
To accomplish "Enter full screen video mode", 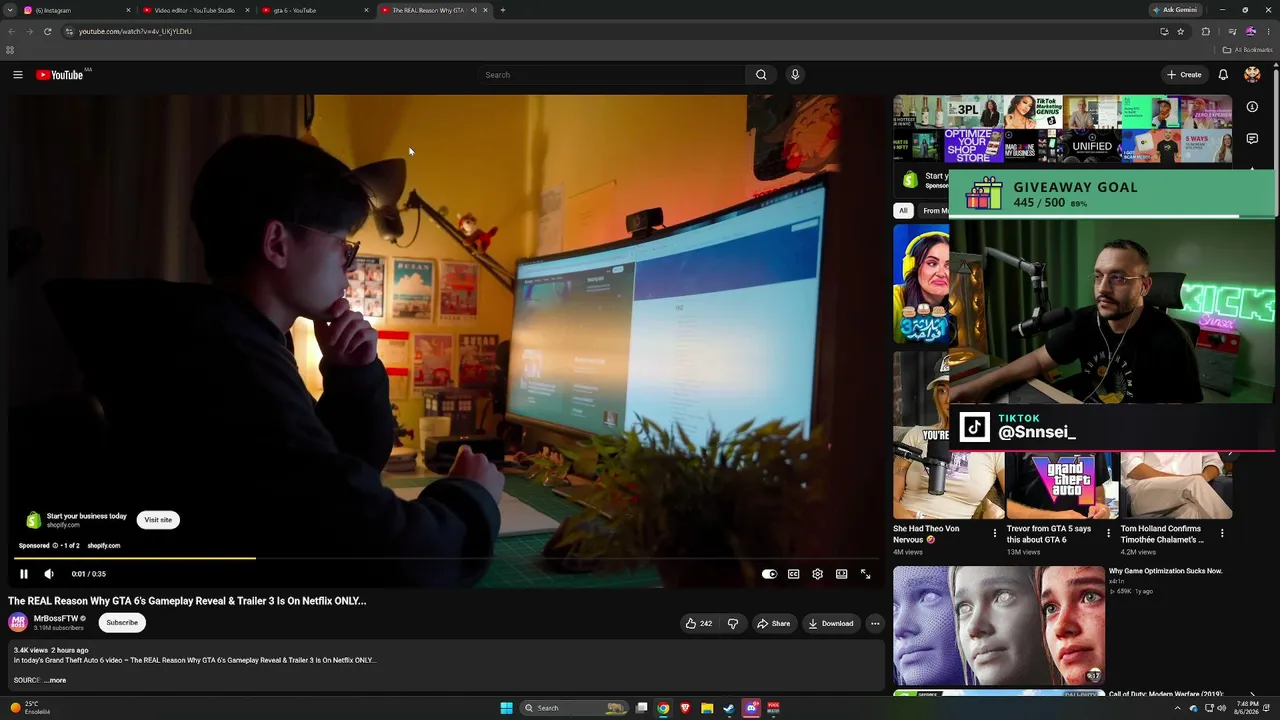I will tap(865, 574).
